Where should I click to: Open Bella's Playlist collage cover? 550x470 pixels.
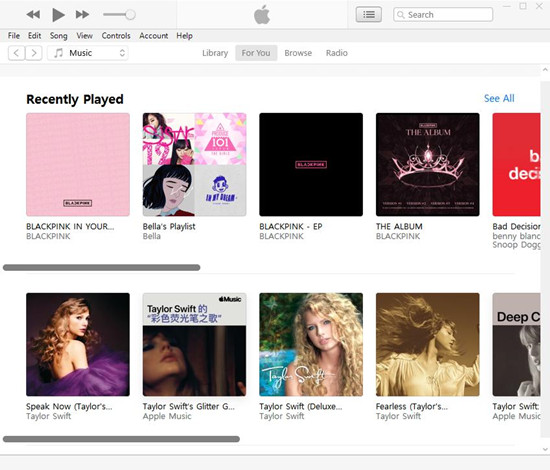(194, 164)
